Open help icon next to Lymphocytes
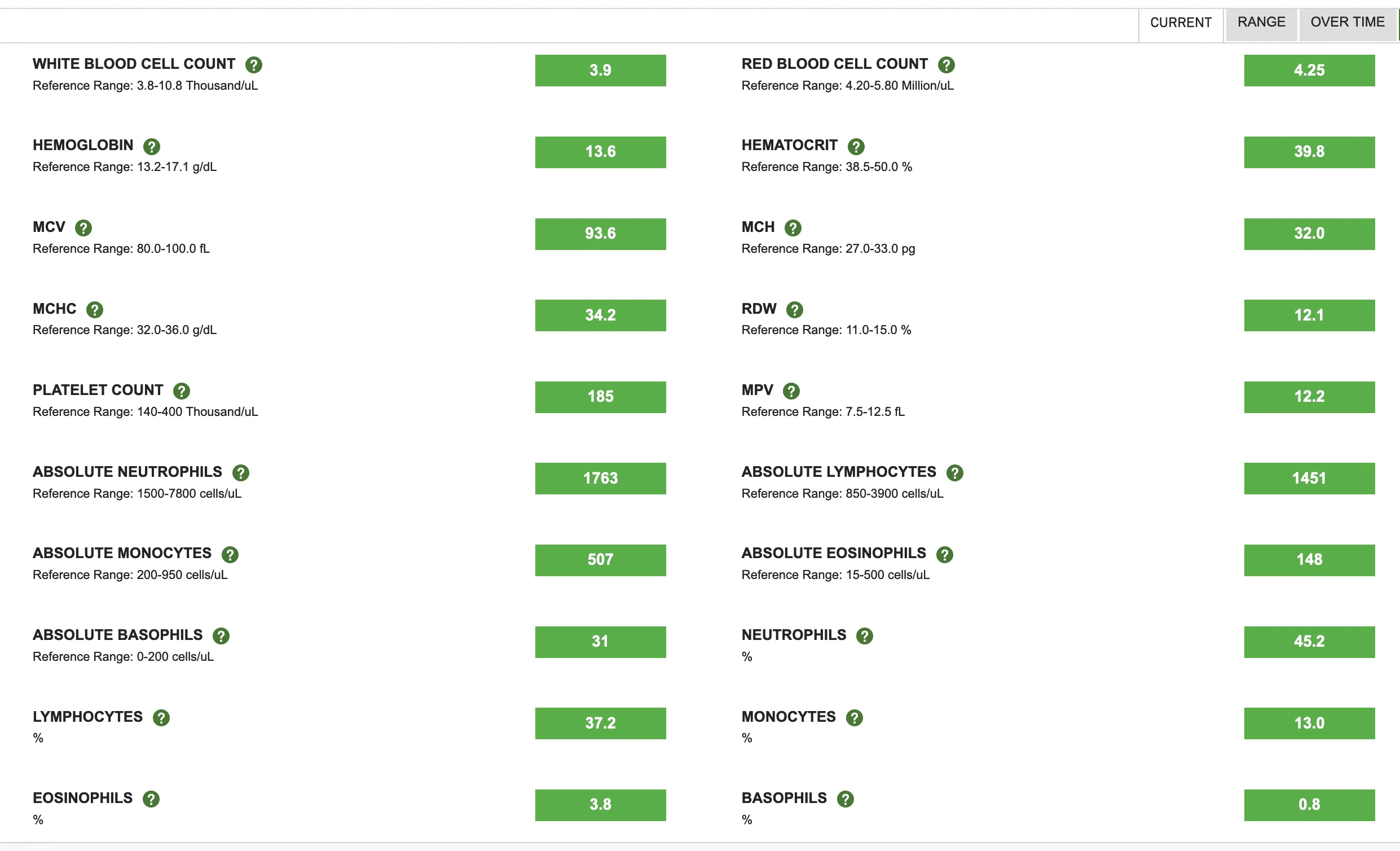The width and height of the screenshot is (1400, 851). [161, 718]
